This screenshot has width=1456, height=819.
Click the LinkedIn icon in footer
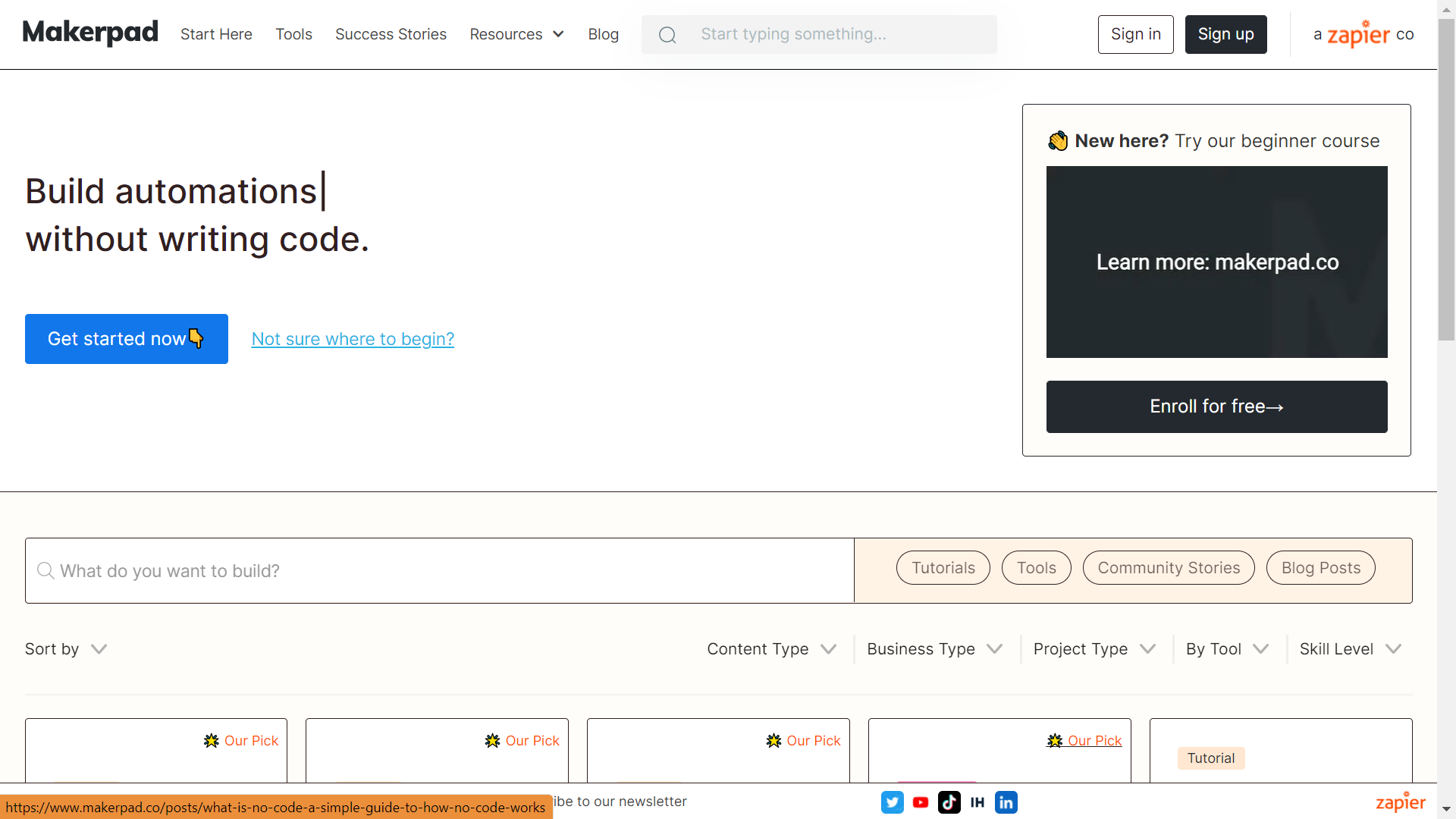[1006, 801]
